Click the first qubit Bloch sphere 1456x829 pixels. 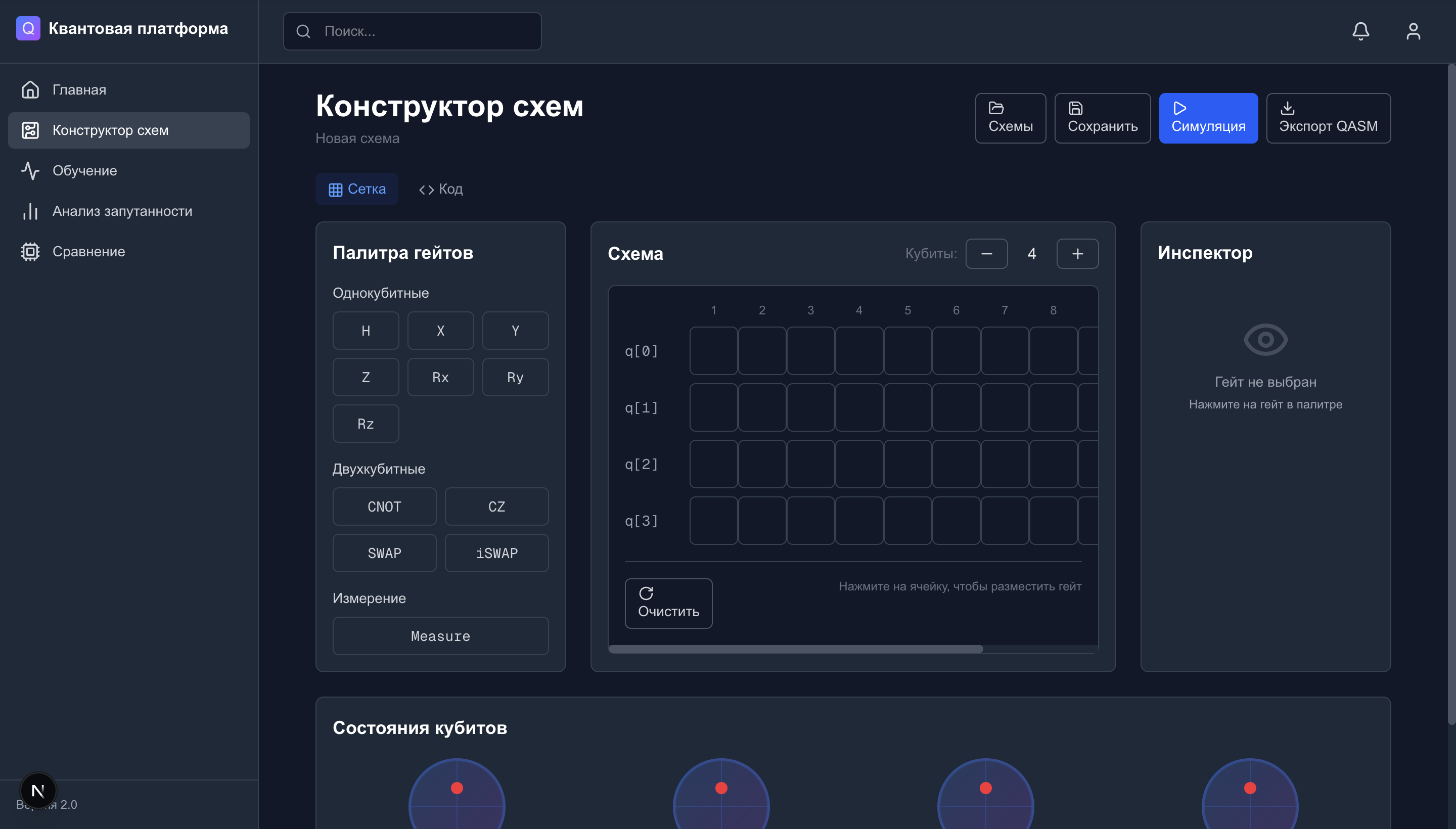point(457,794)
